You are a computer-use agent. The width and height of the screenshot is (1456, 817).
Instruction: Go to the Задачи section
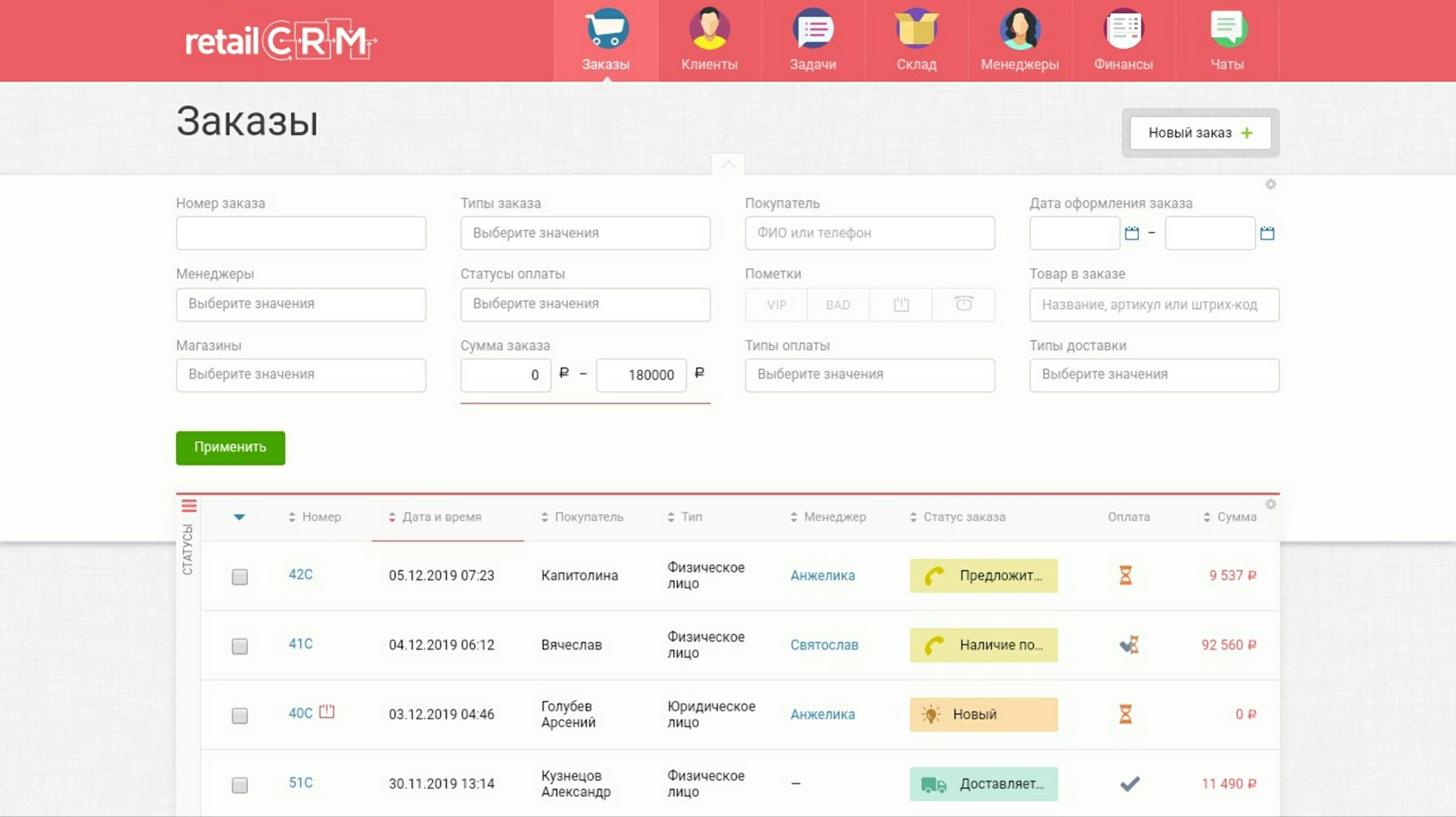pyautogui.click(x=813, y=40)
